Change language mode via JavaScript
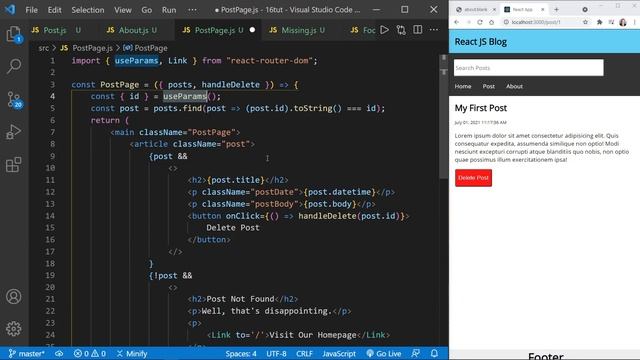 (338, 353)
